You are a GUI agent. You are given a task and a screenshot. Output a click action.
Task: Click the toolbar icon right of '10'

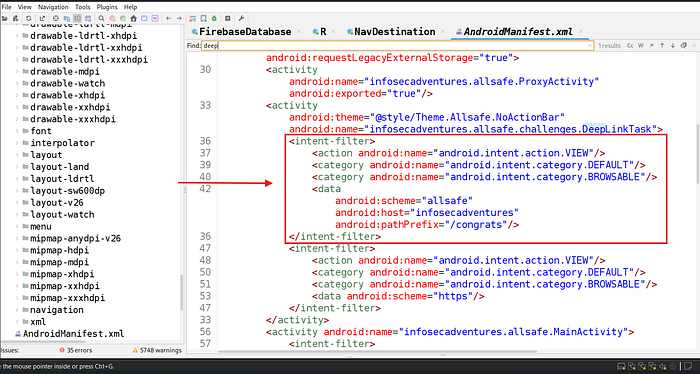click(x=88, y=18)
